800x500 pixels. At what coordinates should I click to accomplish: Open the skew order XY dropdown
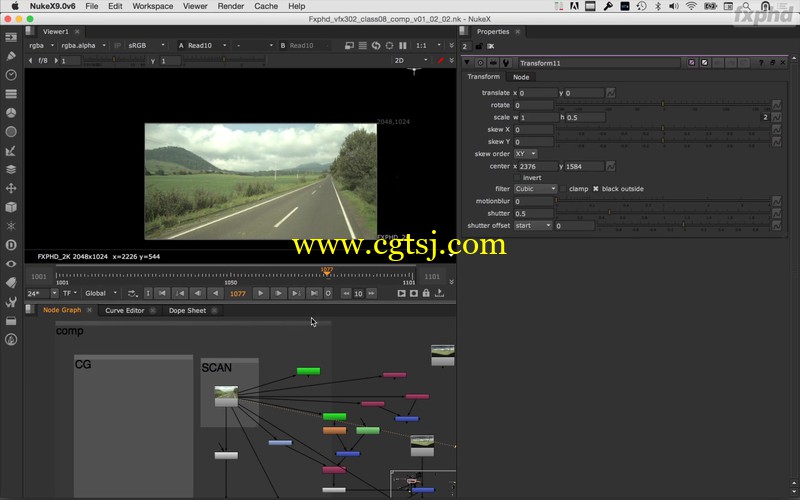pyautogui.click(x=525, y=154)
